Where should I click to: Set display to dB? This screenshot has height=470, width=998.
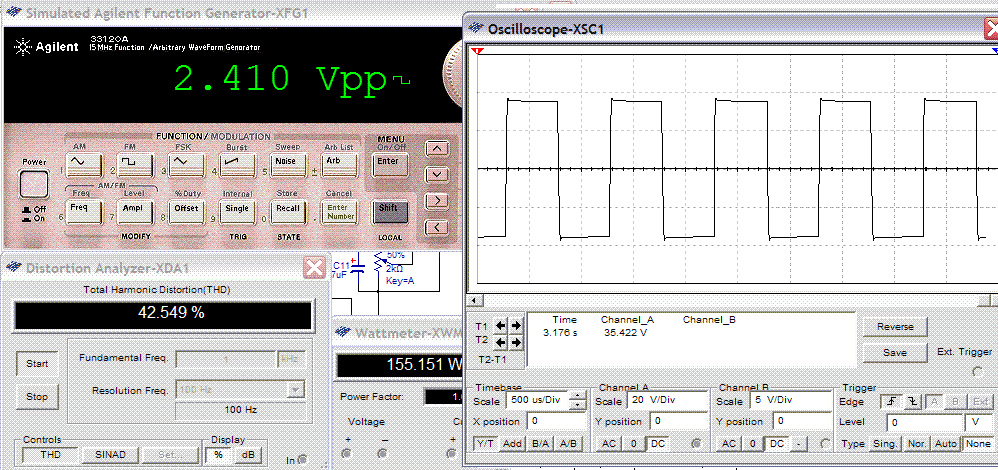247,455
